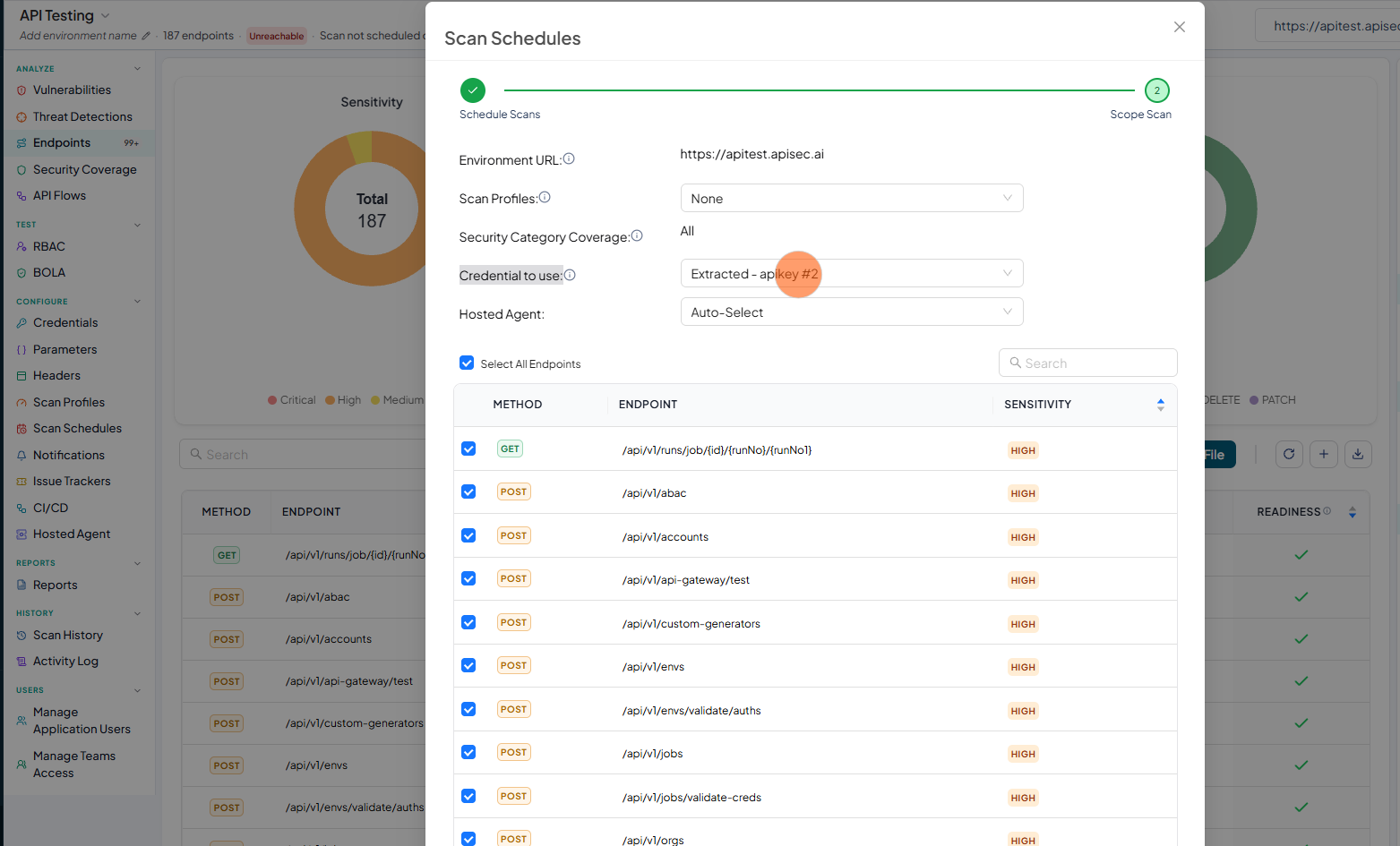Uncheck the /api/v1/custom-generators endpoint checkbox
This screenshot has height=846, width=1400.
click(x=468, y=622)
